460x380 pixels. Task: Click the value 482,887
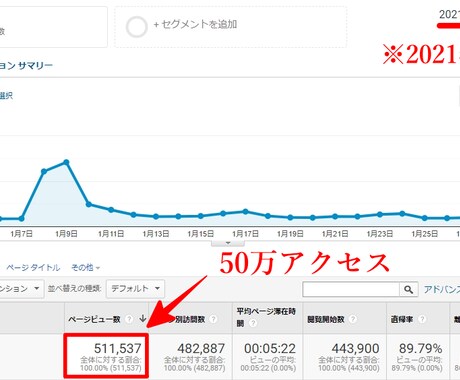[201, 349]
